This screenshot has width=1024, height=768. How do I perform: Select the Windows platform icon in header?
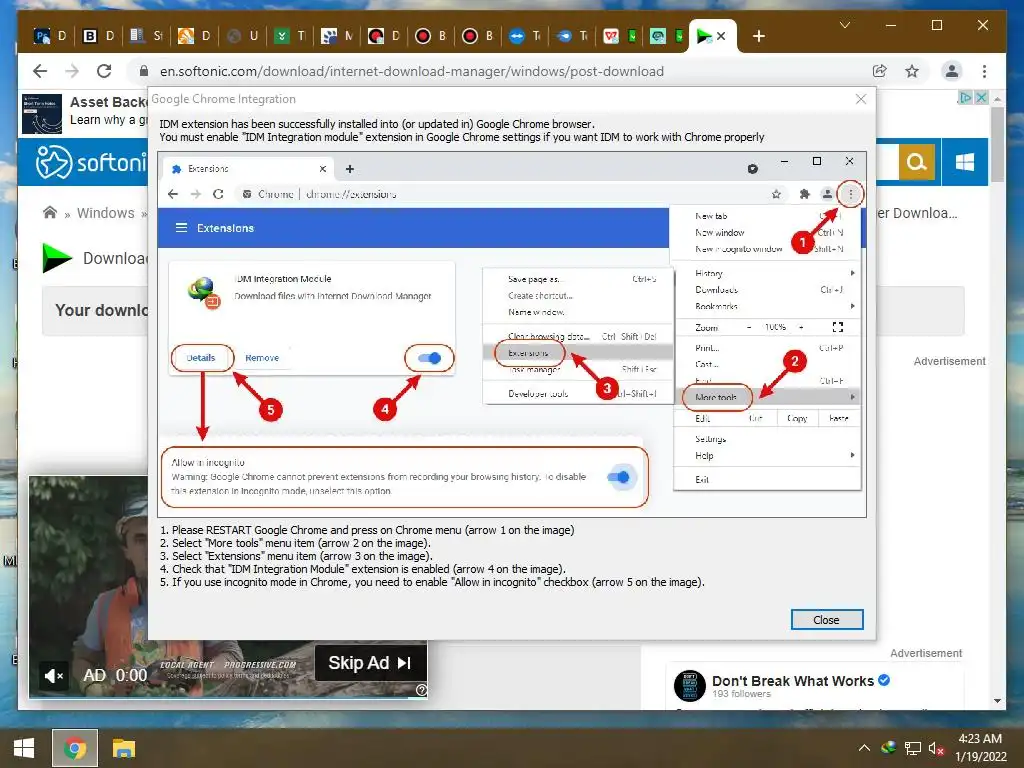click(965, 161)
